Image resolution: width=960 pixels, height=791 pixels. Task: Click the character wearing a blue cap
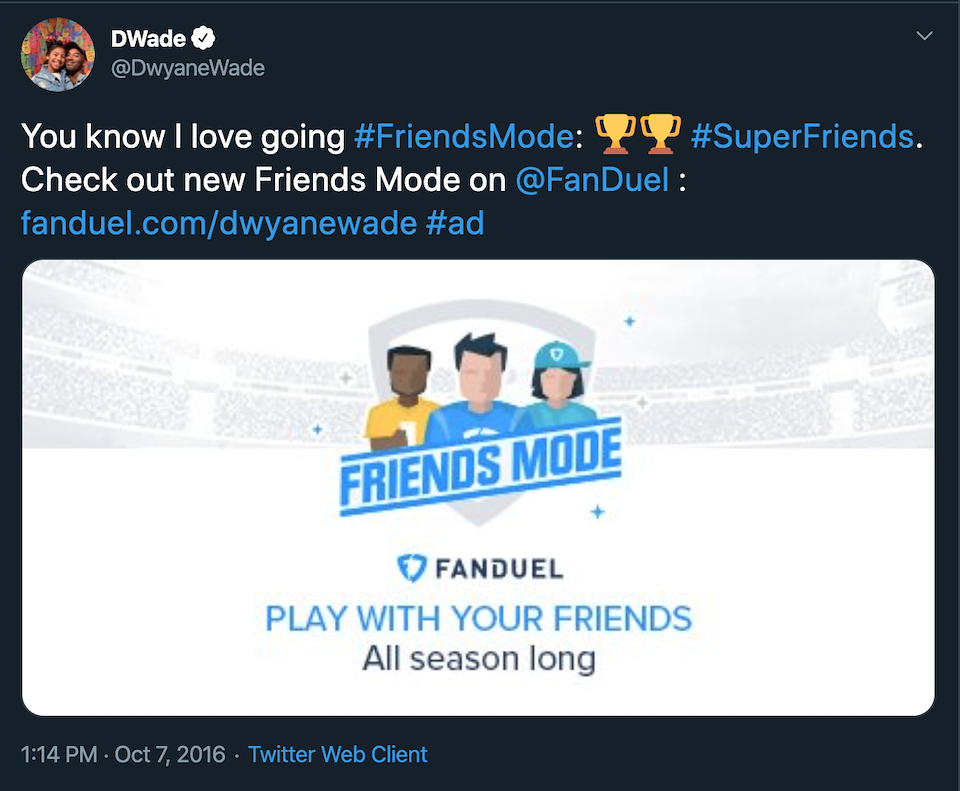point(558,388)
